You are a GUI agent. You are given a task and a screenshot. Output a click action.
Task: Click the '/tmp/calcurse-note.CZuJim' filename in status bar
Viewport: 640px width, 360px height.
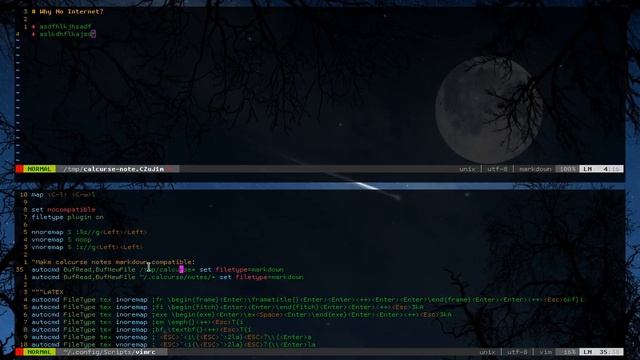(113, 169)
